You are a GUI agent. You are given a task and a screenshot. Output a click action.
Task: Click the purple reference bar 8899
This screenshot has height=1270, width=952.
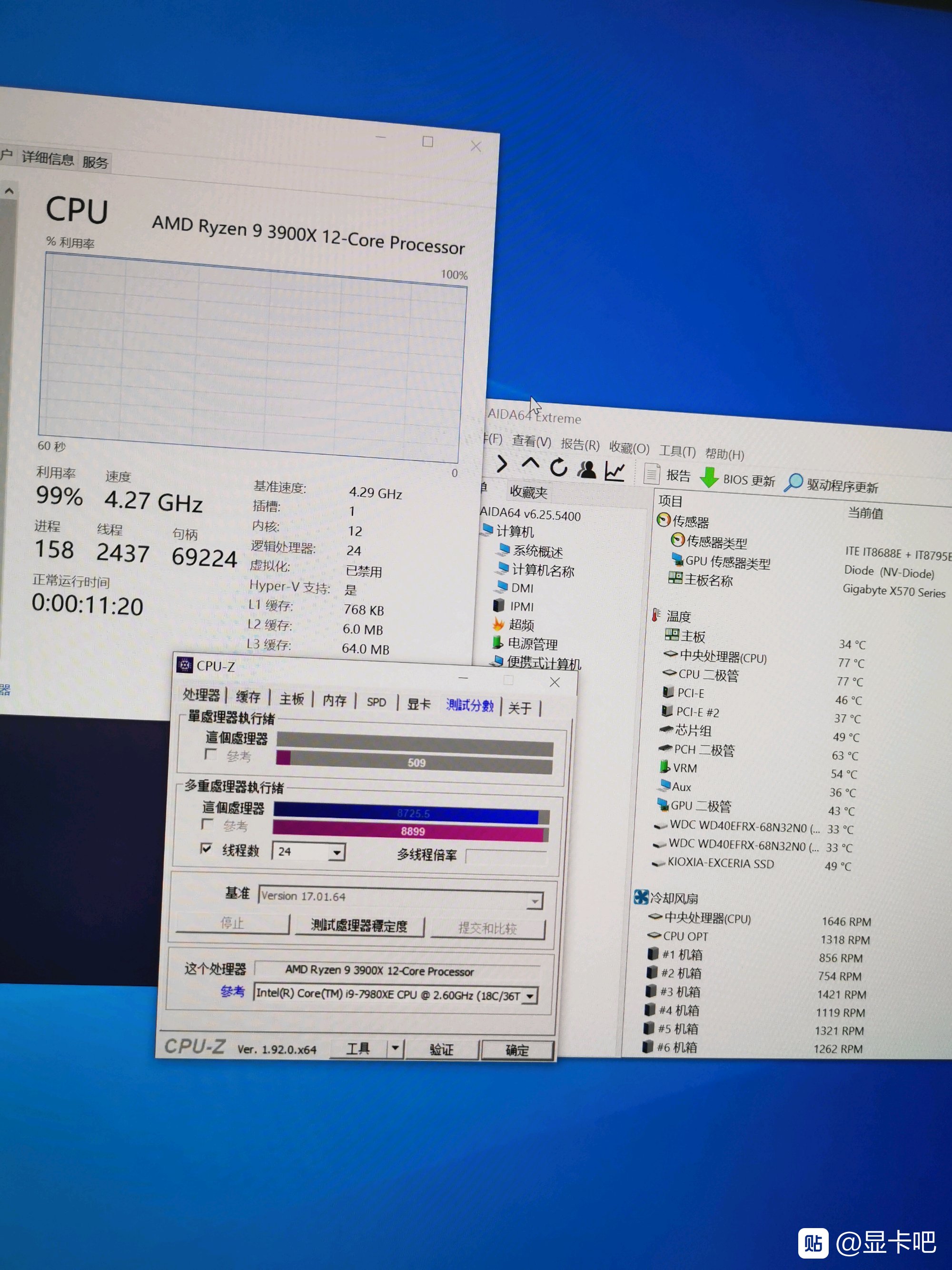click(x=410, y=831)
